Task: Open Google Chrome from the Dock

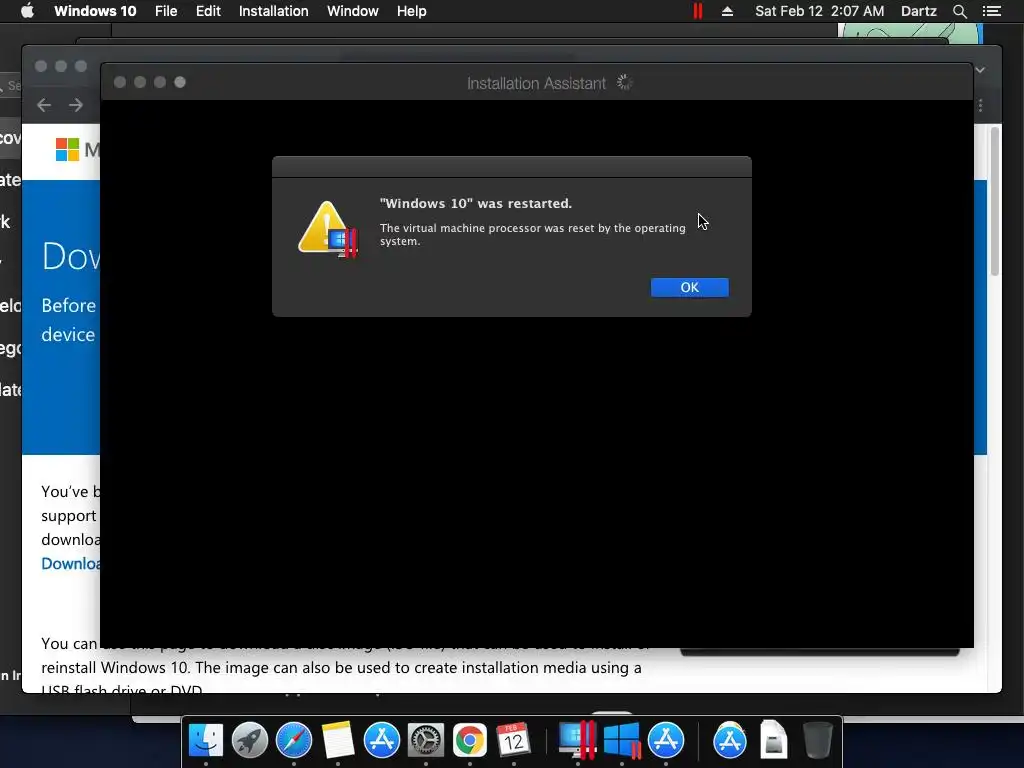Action: point(470,740)
